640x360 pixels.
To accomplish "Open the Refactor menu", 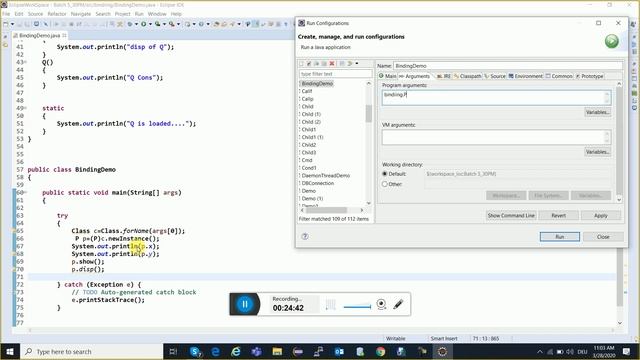I will coord(57,14).
